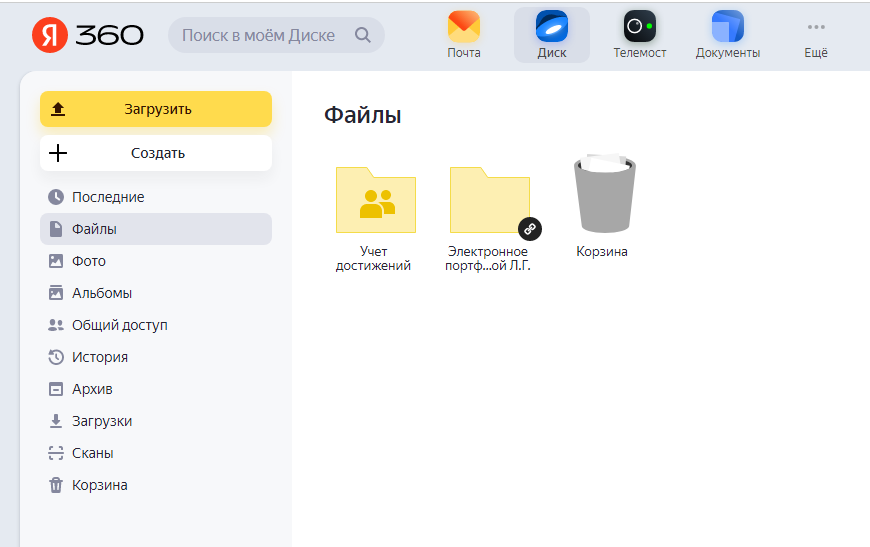This screenshot has width=870, height=547.
Task: Open the Yandex 360 logo home
Action: point(88,35)
